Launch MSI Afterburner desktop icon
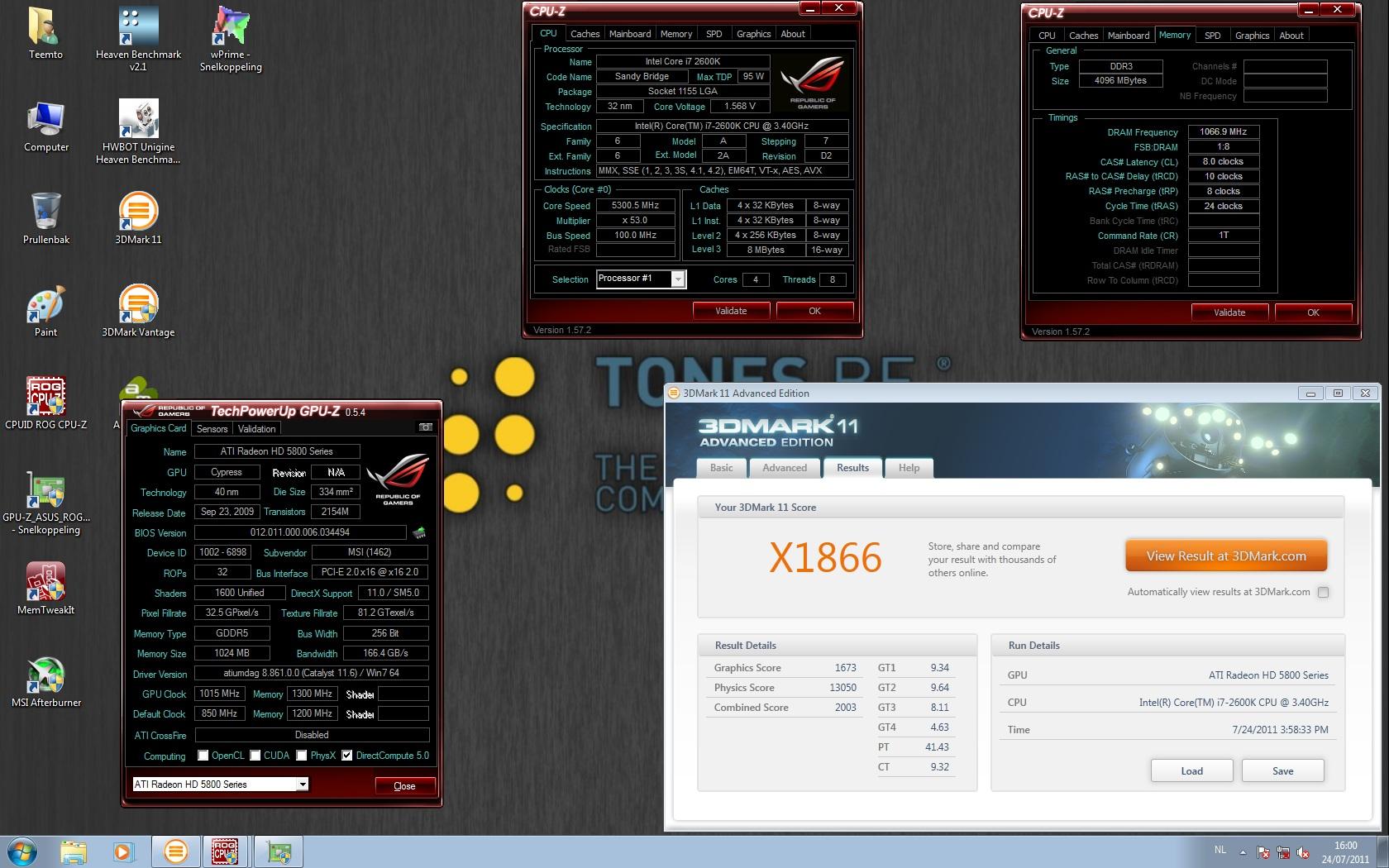 [45, 681]
